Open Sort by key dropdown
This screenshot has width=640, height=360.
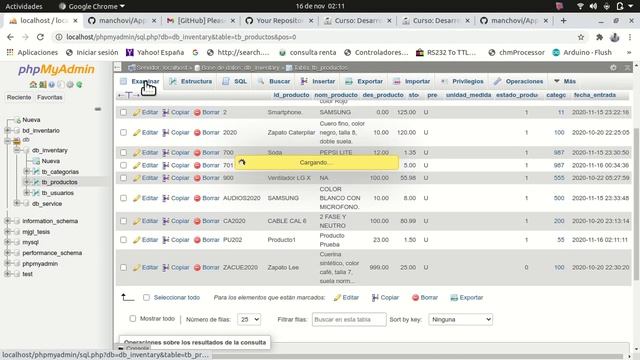460,319
